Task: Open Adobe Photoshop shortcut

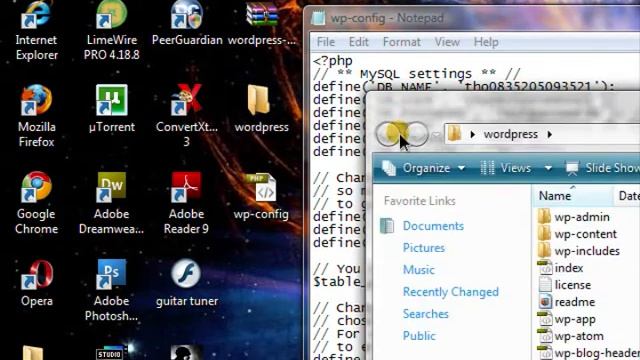Action: 111,290
